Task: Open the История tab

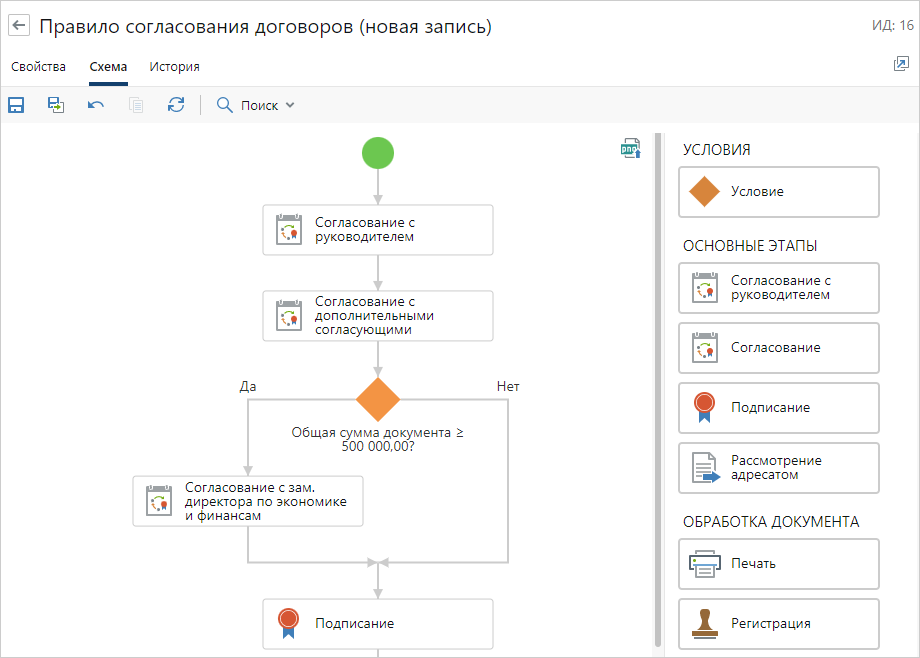Action: pyautogui.click(x=175, y=67)
